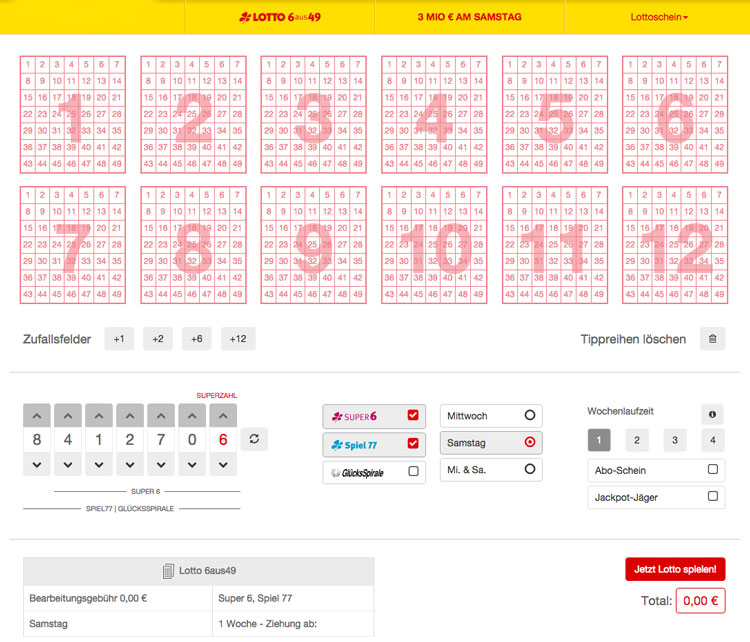Increase the third digit showing 1
Viewport: 750px width, 642px height.
tap(99, 416)
